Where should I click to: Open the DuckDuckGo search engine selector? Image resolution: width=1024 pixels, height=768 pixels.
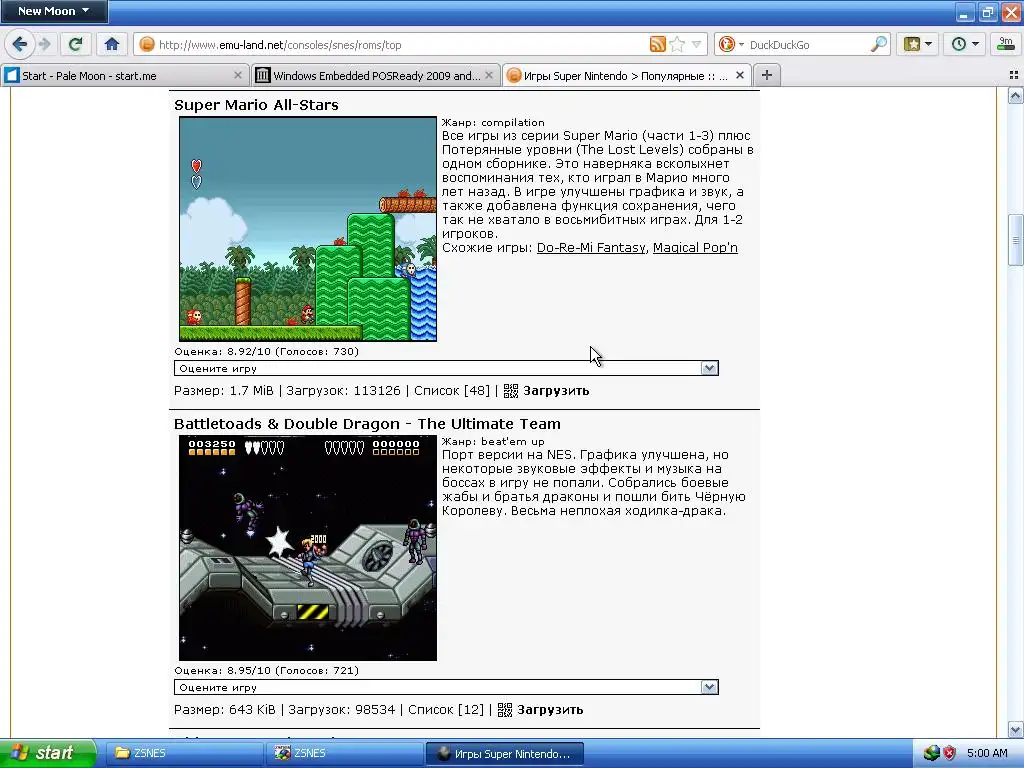click(x=731, y=44)
